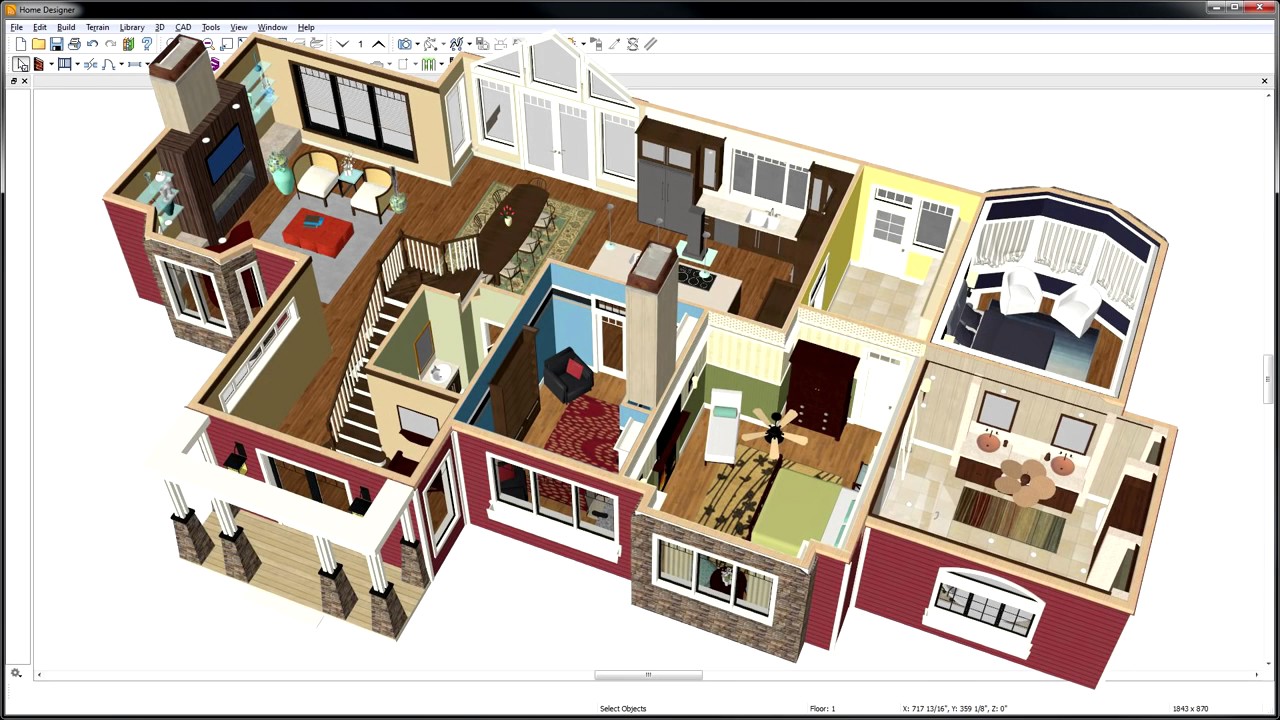Click the diagonal double-line icon at toolbar end
This screenshot has height=720, width=1280.
[x=651, y=44]
